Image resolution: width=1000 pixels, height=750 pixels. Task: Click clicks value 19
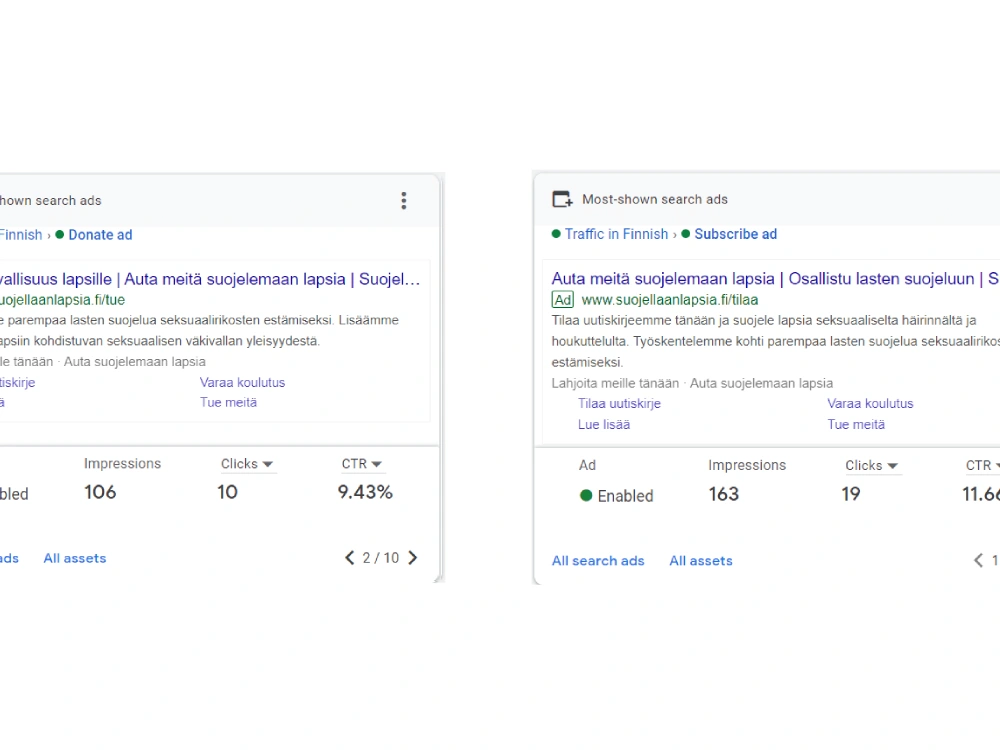point(851,494)
